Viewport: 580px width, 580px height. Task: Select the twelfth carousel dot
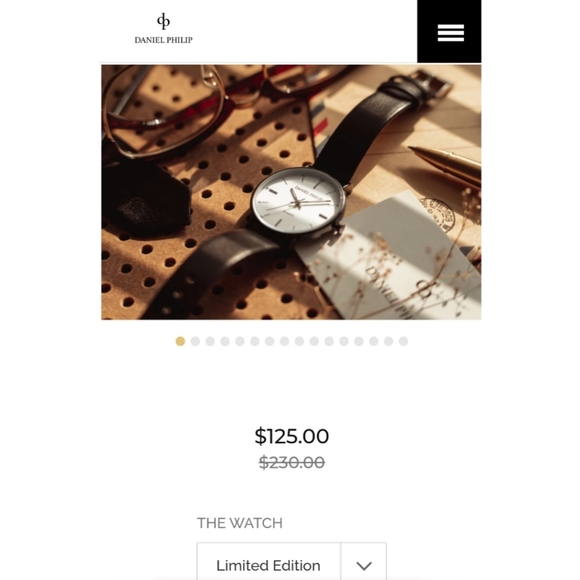coord(344,341)
